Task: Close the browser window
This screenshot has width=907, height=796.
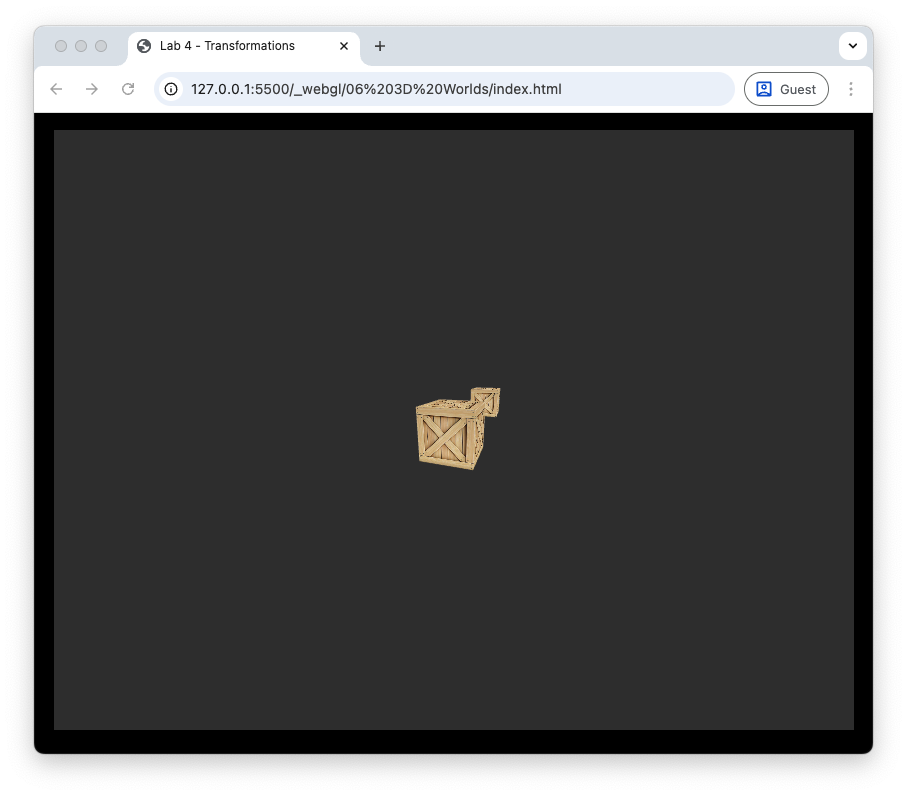Action: [x=61, y=46]
